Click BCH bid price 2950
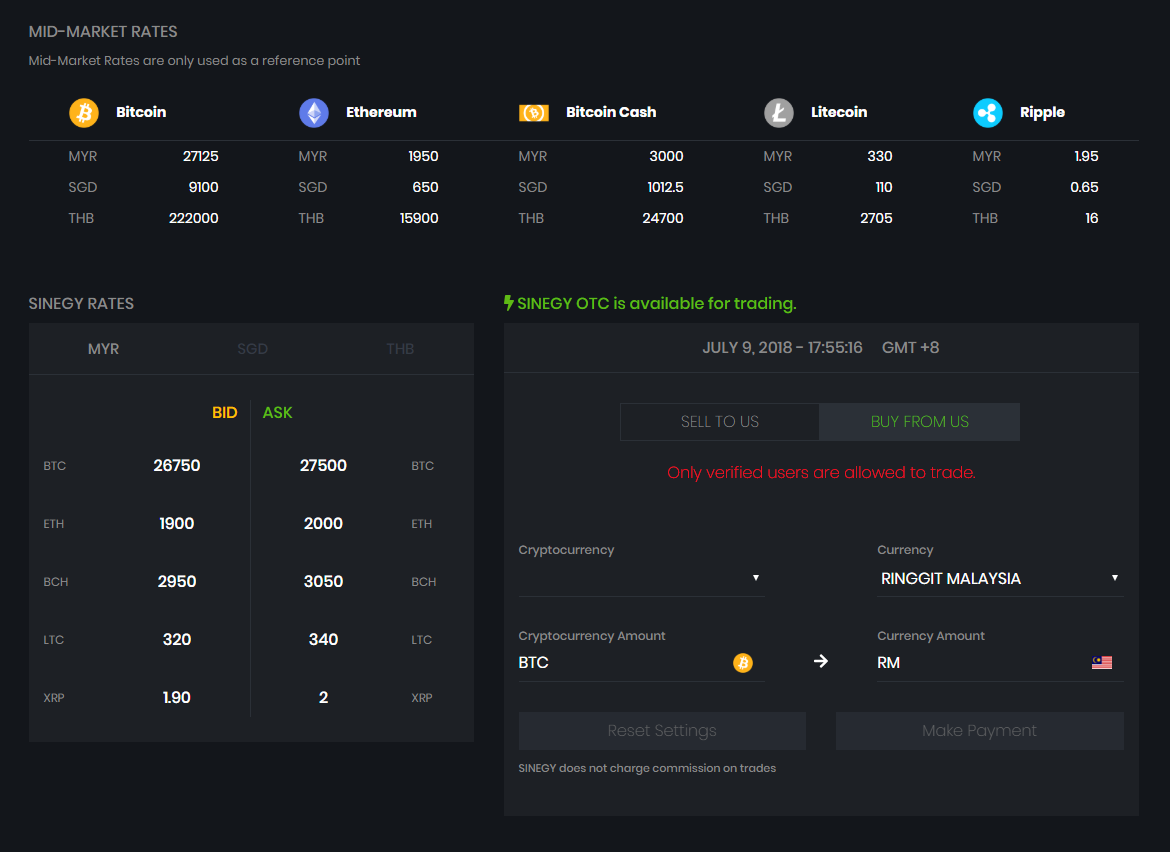This screenshot has width=1170, height=852. [177, 581]
